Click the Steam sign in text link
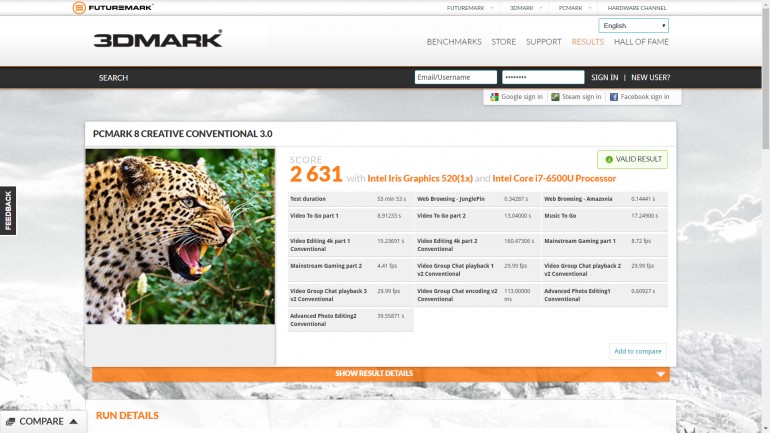Viewport: 770px width, 433px height. [581, 97]
